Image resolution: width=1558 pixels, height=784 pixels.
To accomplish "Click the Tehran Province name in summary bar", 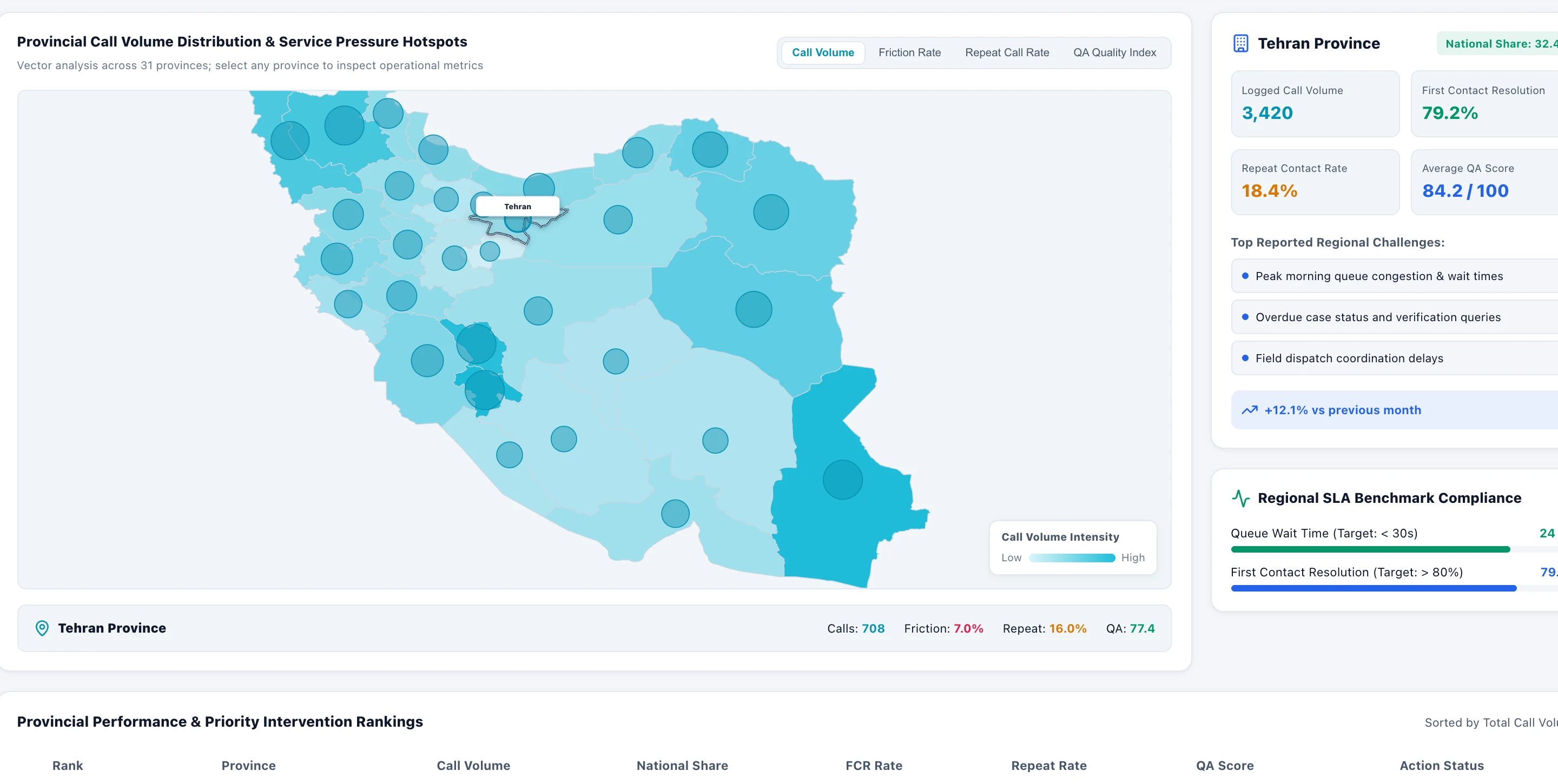I will [112, 628].
